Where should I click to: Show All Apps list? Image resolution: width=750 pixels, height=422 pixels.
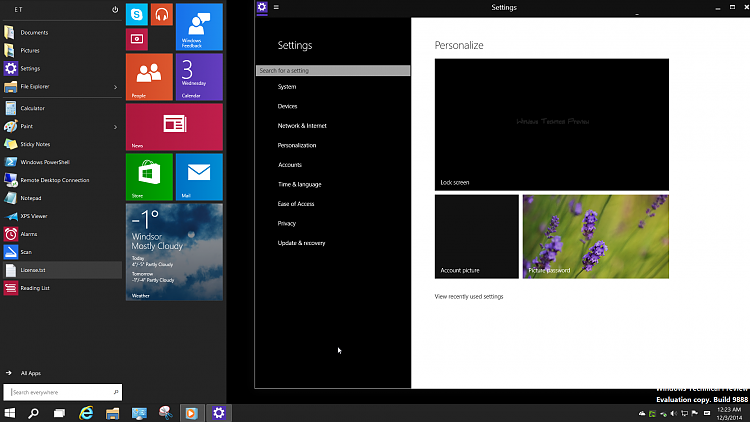[24, 373]
